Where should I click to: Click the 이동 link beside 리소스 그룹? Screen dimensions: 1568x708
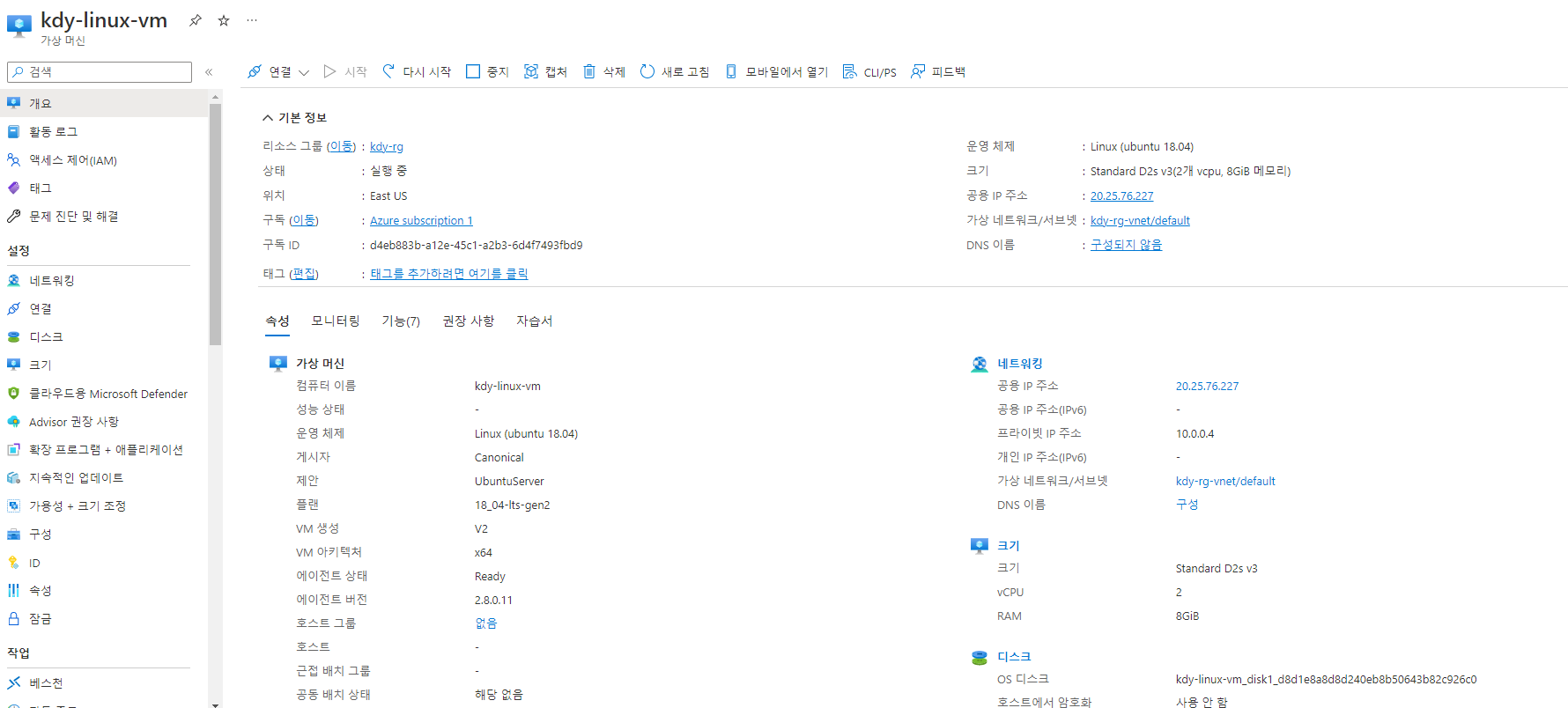[341, 146]
